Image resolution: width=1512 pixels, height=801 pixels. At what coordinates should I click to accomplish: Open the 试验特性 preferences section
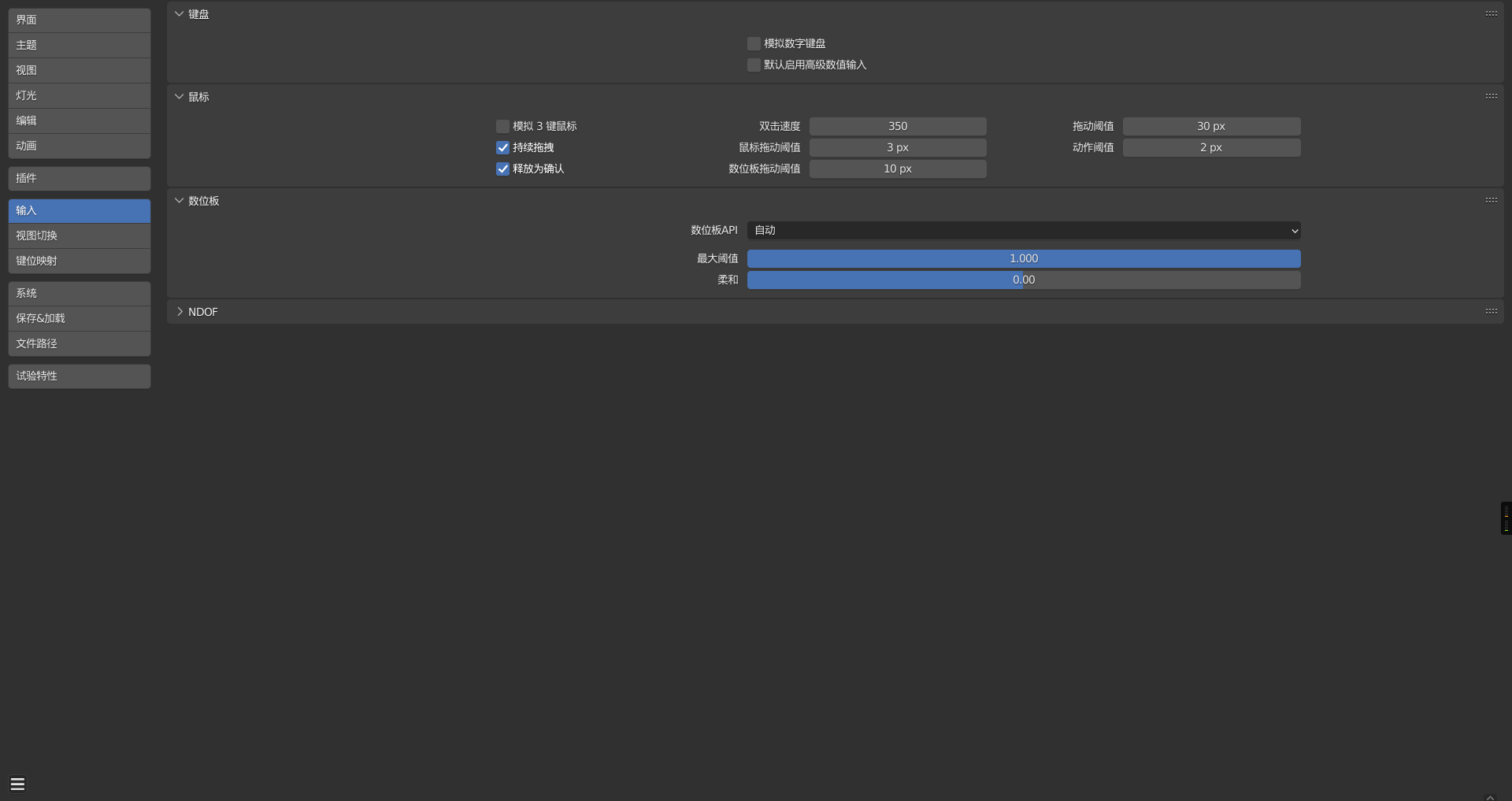tap(80, 376)
